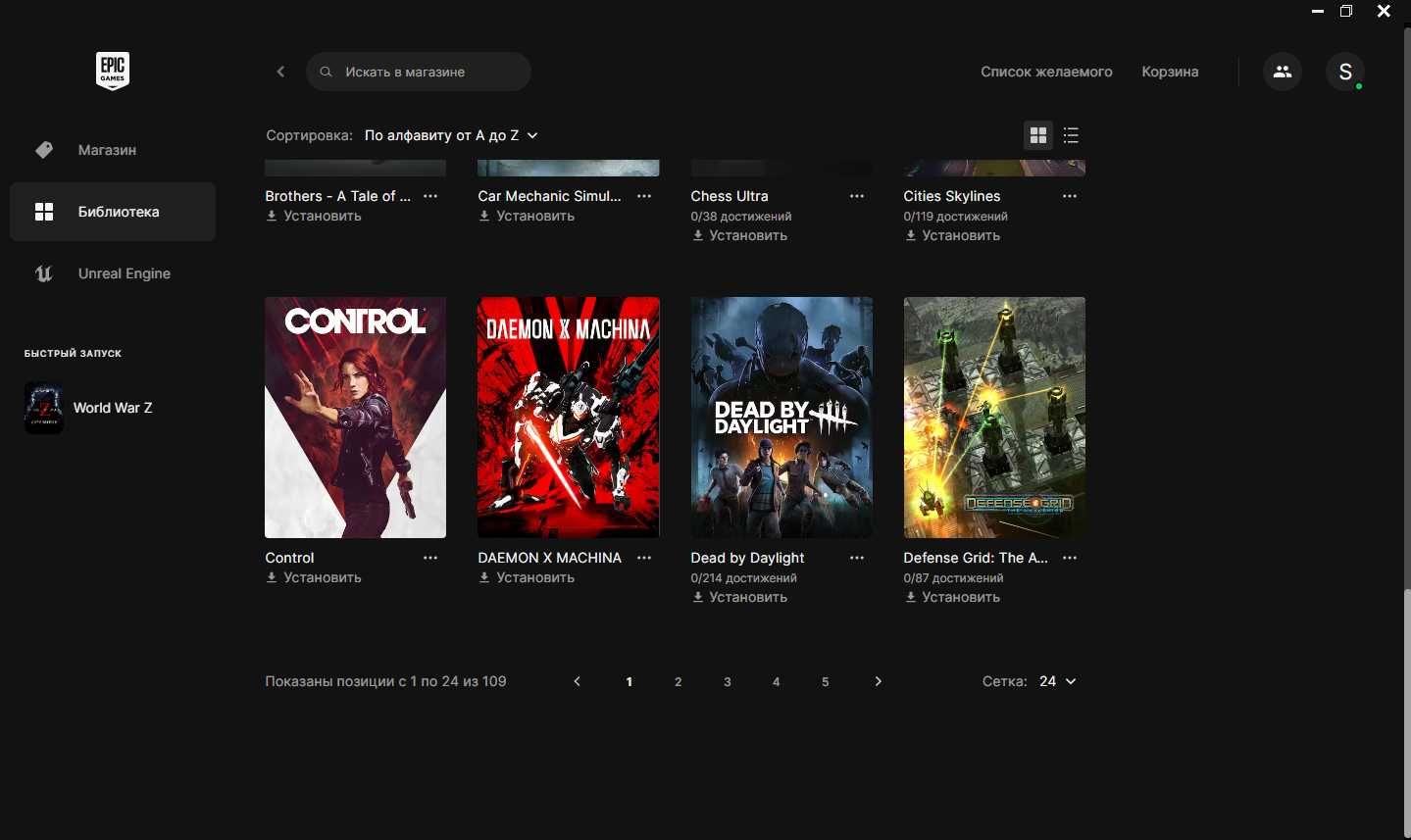
Task: Open the Корзина cart
Action: 1170,72
